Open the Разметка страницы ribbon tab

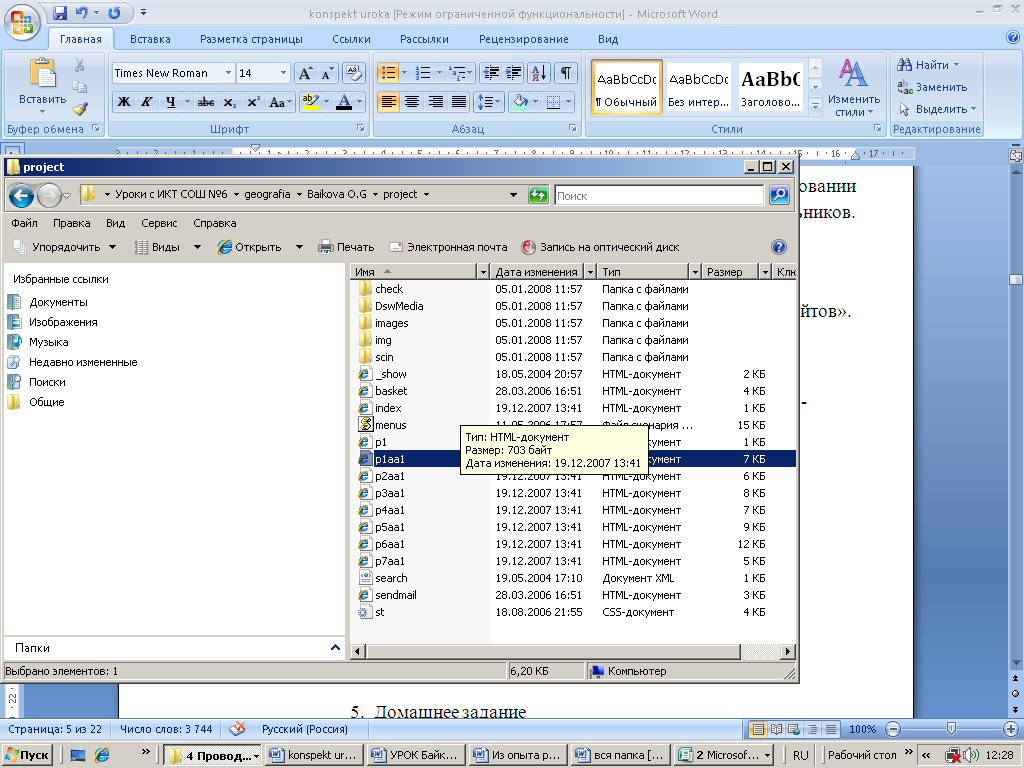click(251, 39)
